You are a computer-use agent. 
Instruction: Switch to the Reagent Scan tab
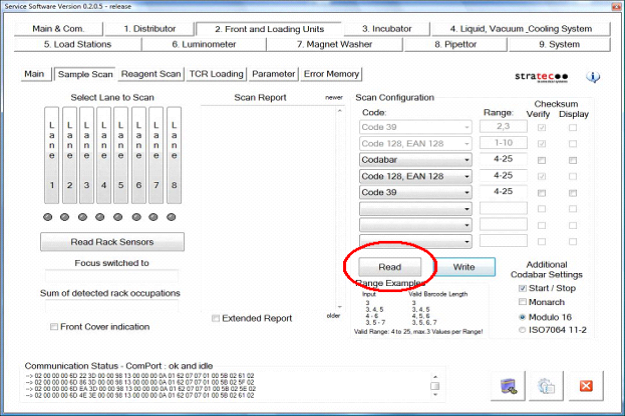pos(150,74)
